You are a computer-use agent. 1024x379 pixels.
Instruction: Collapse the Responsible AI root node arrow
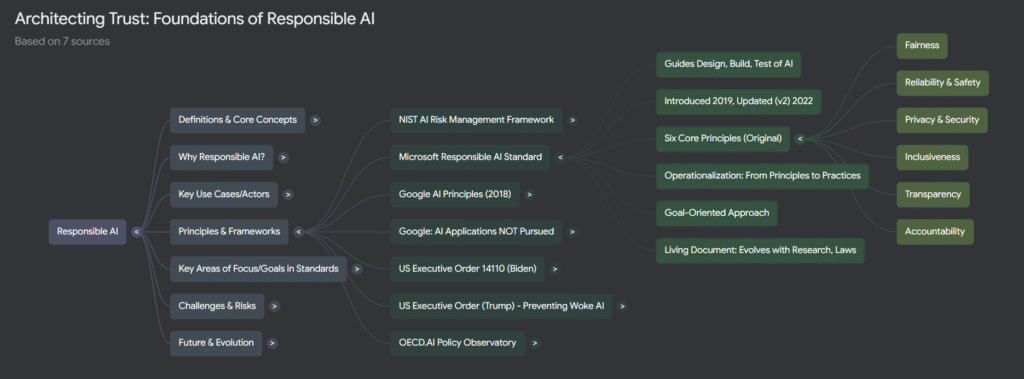click(136, 232)
